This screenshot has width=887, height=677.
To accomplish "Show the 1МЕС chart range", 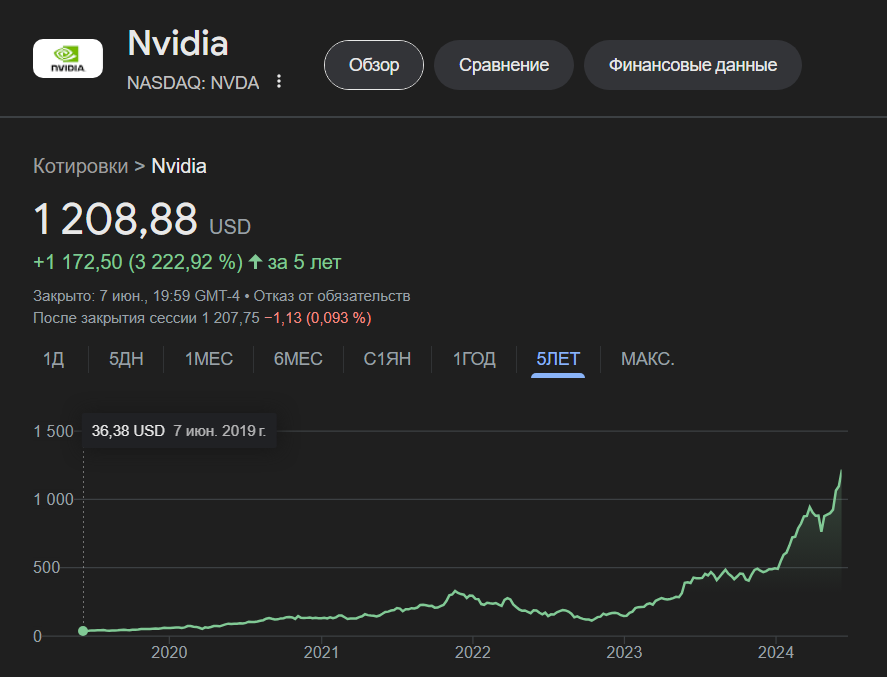I will click(209, 359).
